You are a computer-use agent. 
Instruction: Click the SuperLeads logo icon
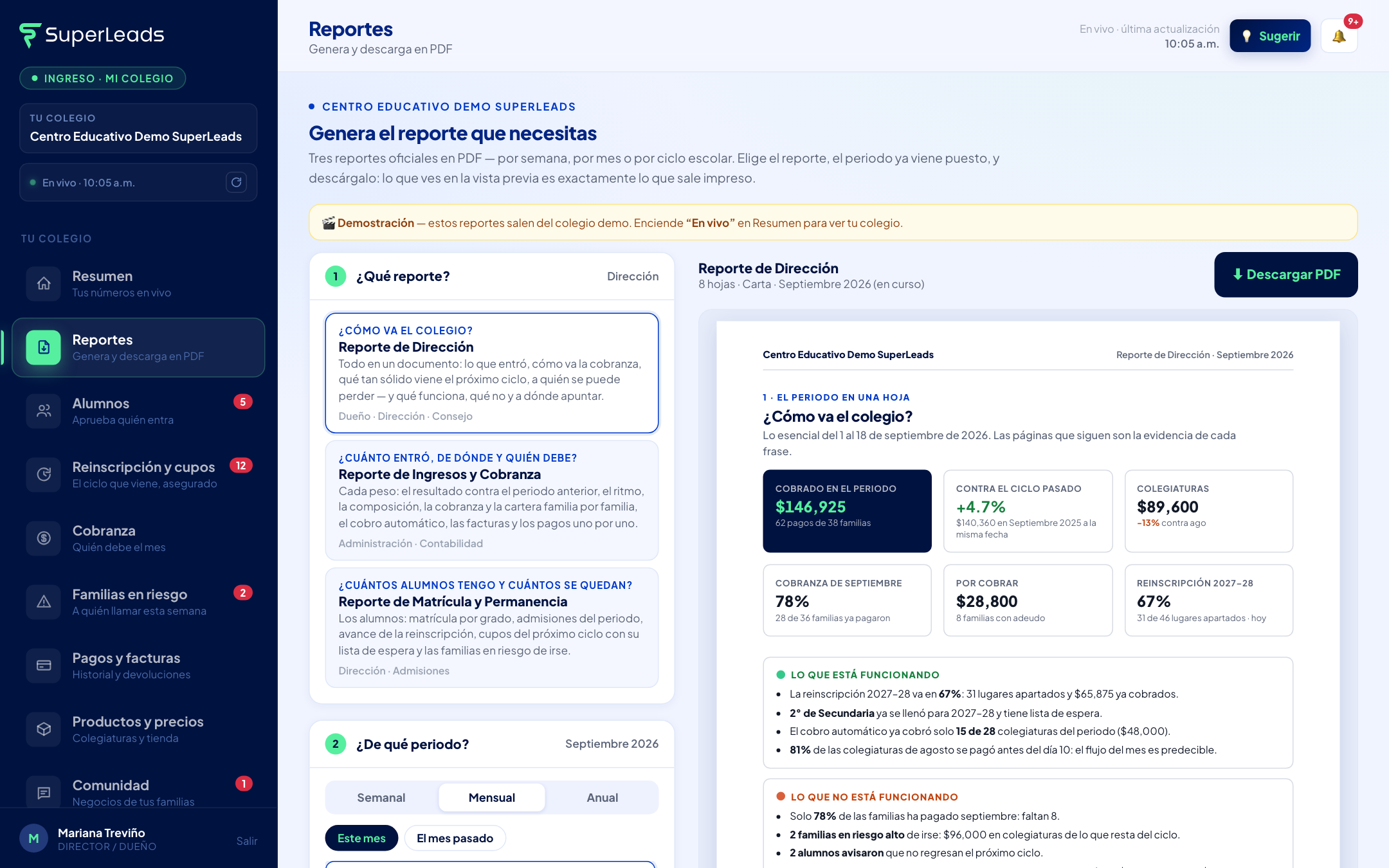pos(30,35)
